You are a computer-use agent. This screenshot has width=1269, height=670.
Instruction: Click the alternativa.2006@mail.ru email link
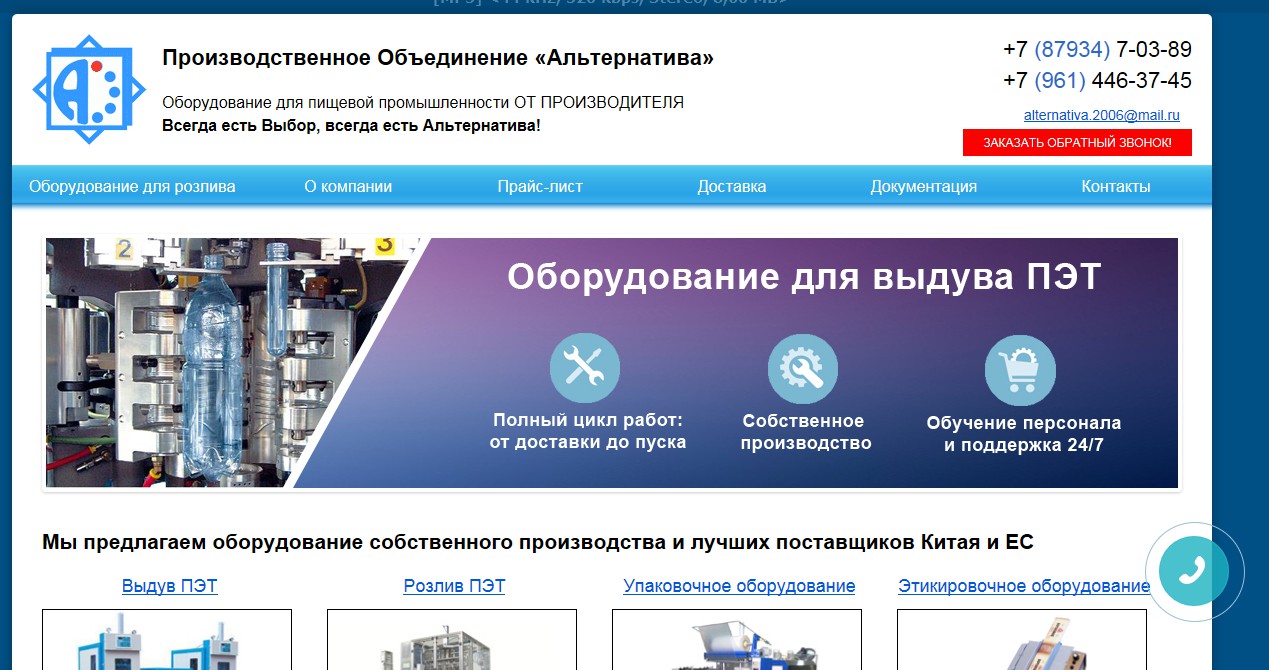tap(1101, 115)
